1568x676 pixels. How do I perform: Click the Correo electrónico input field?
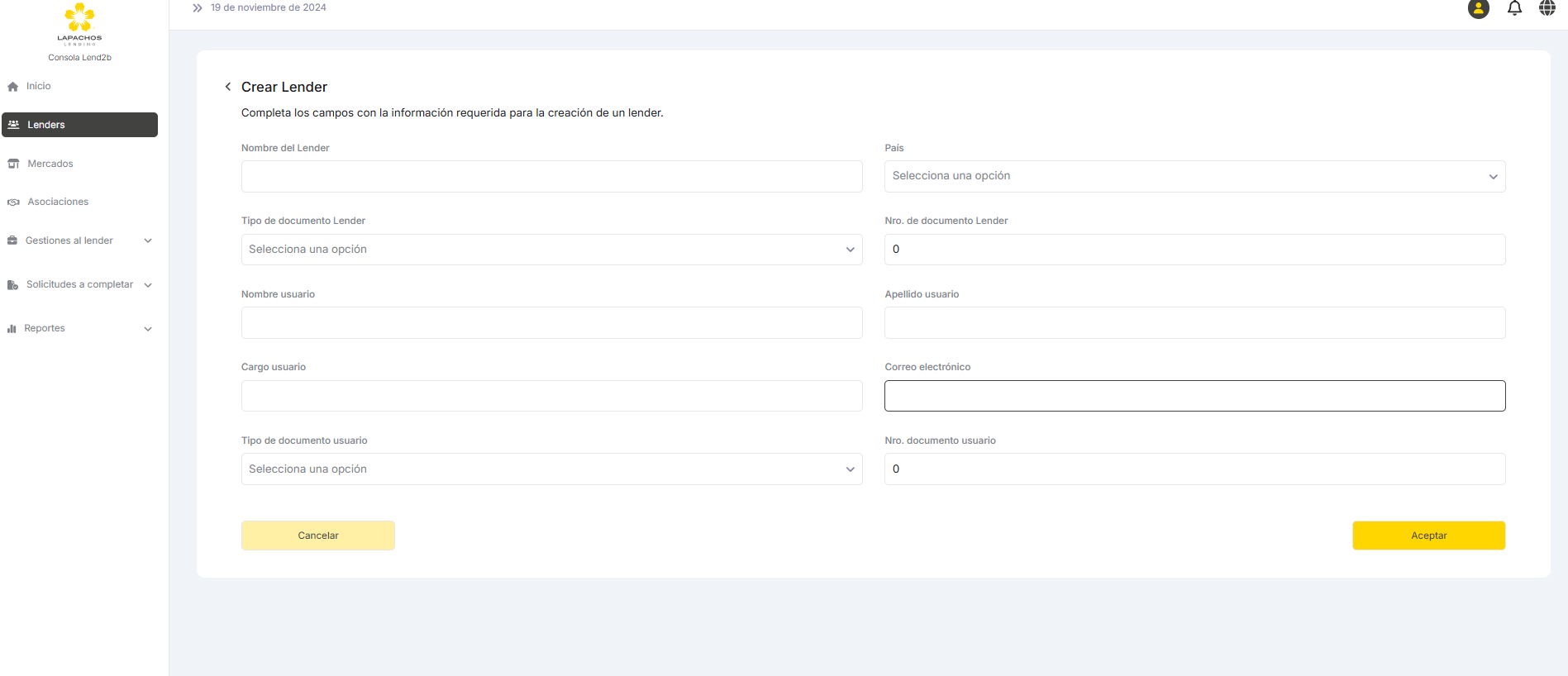point(1194,396)
